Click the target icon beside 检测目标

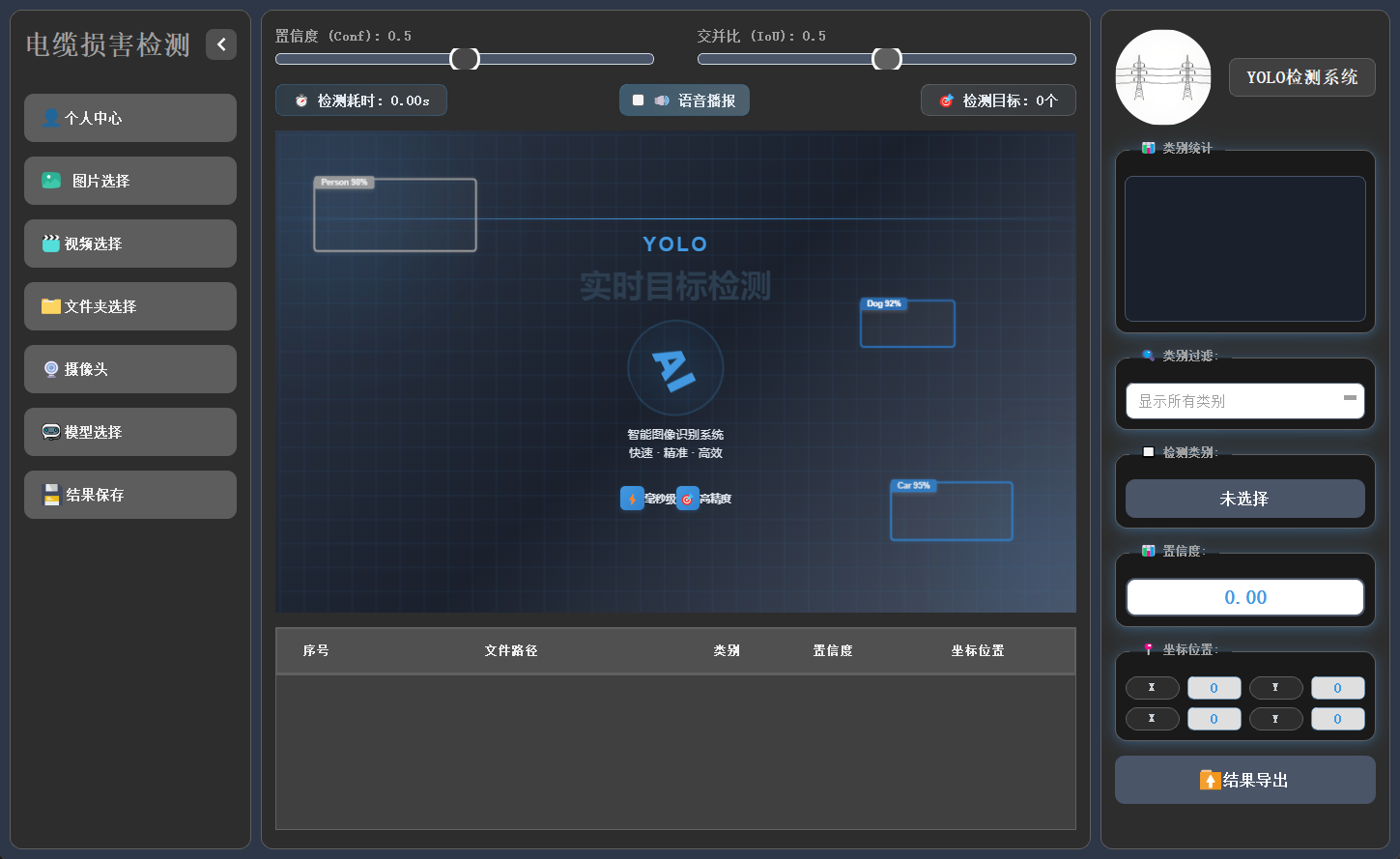947,100
